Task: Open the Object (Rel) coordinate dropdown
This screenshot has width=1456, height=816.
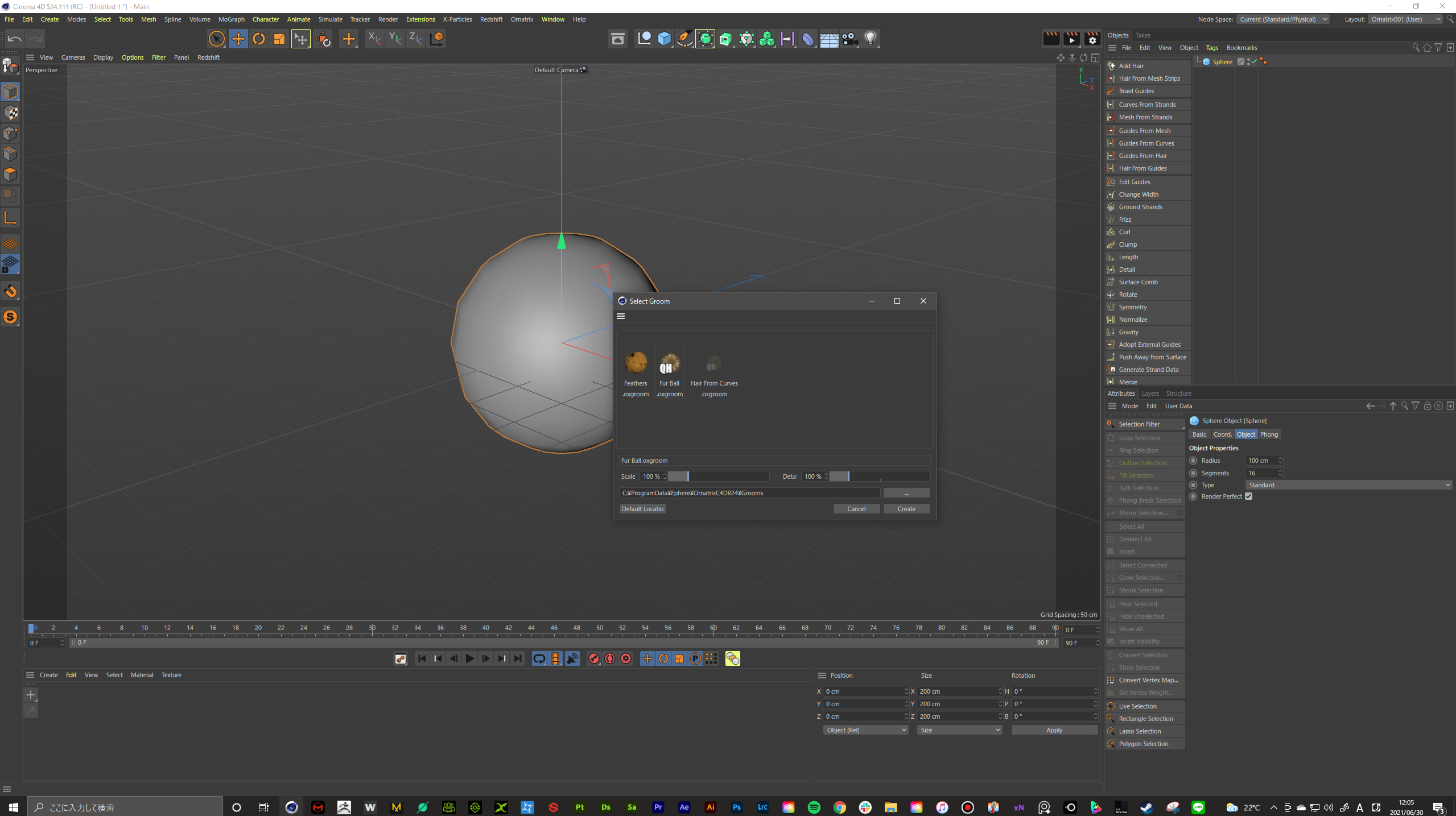Action: click(x=865, y=730)
